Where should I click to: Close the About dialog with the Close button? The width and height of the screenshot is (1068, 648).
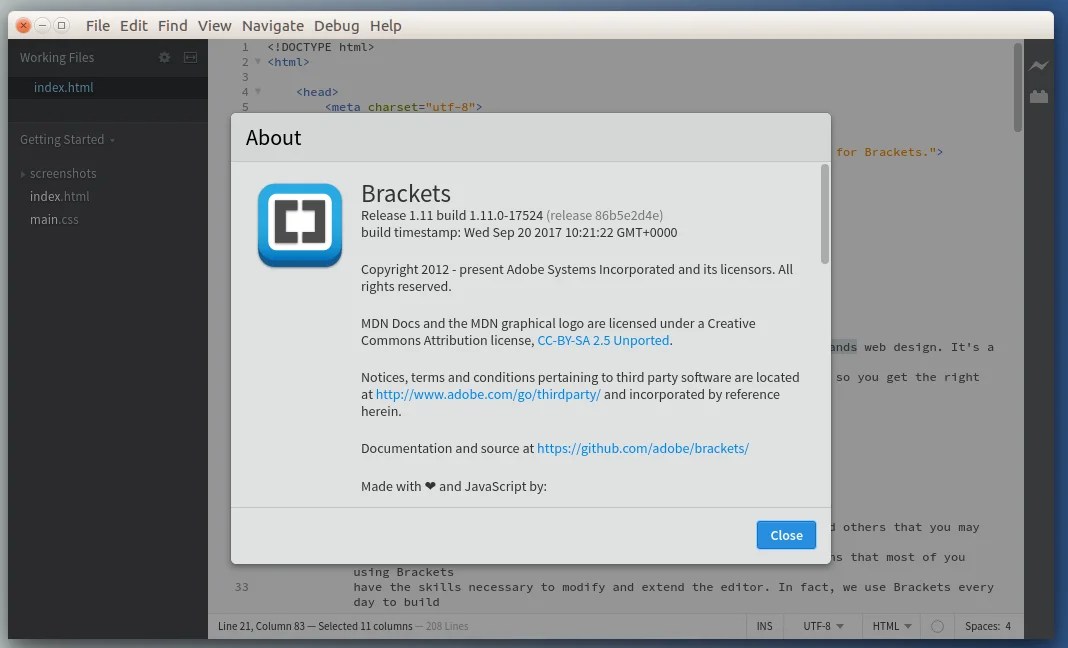tap(786, 535)
